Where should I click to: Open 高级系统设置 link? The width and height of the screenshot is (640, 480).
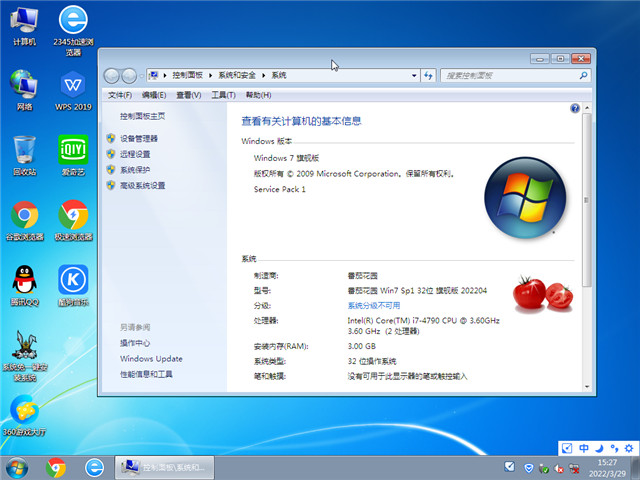point(142,186)
